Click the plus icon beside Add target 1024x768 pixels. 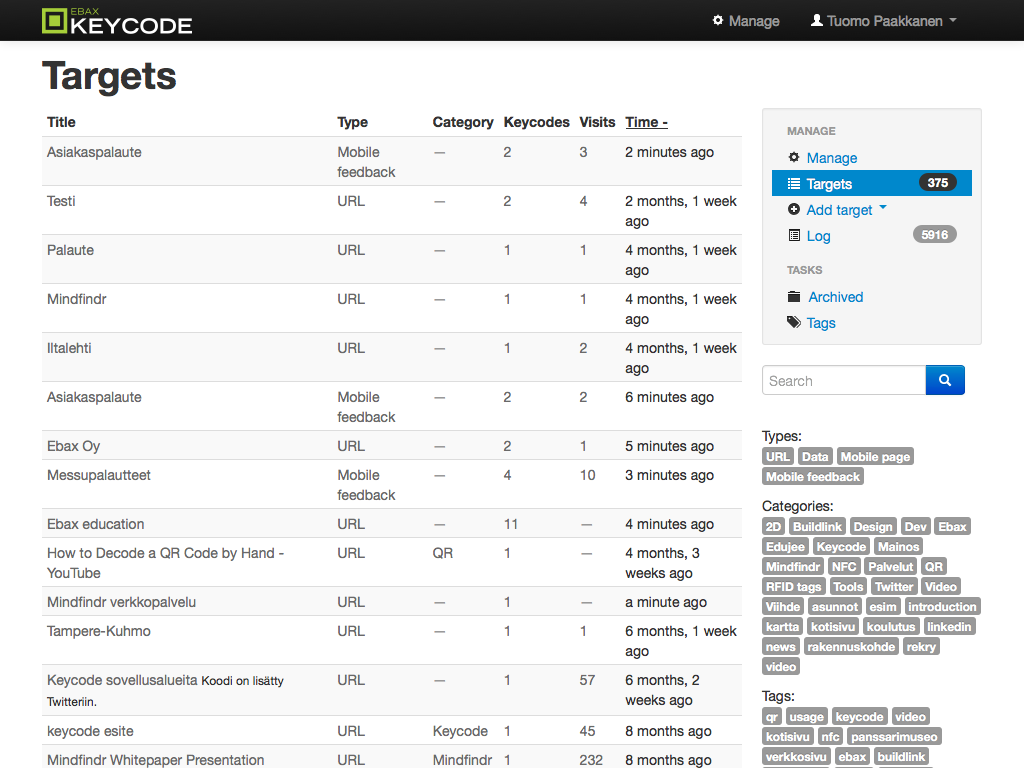[x=793, y=209]
